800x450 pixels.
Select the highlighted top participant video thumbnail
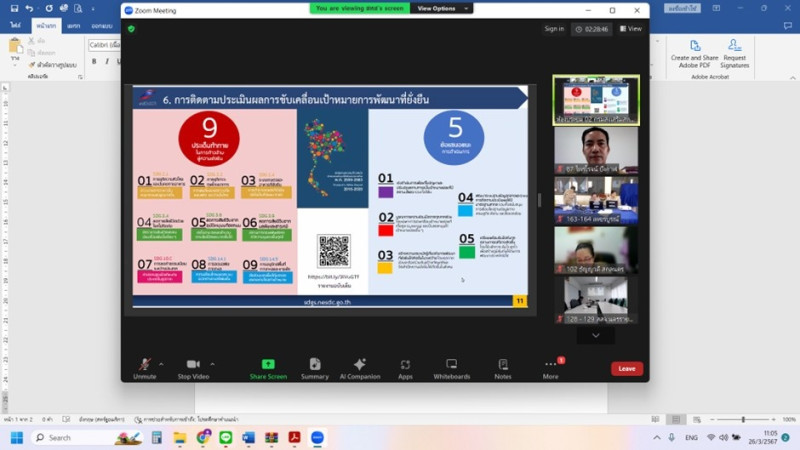[596, 100]
